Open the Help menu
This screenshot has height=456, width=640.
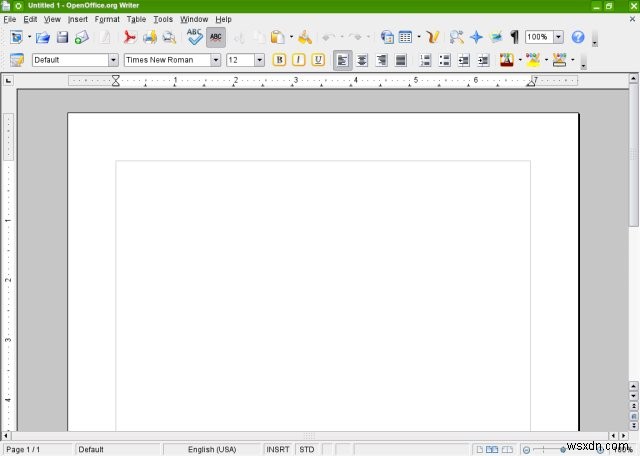pyautogui.click(x=223, y=19)
